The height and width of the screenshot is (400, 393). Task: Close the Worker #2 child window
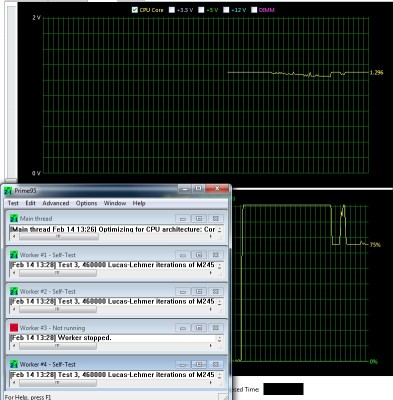pyautogui.click(x=215, y=291)
